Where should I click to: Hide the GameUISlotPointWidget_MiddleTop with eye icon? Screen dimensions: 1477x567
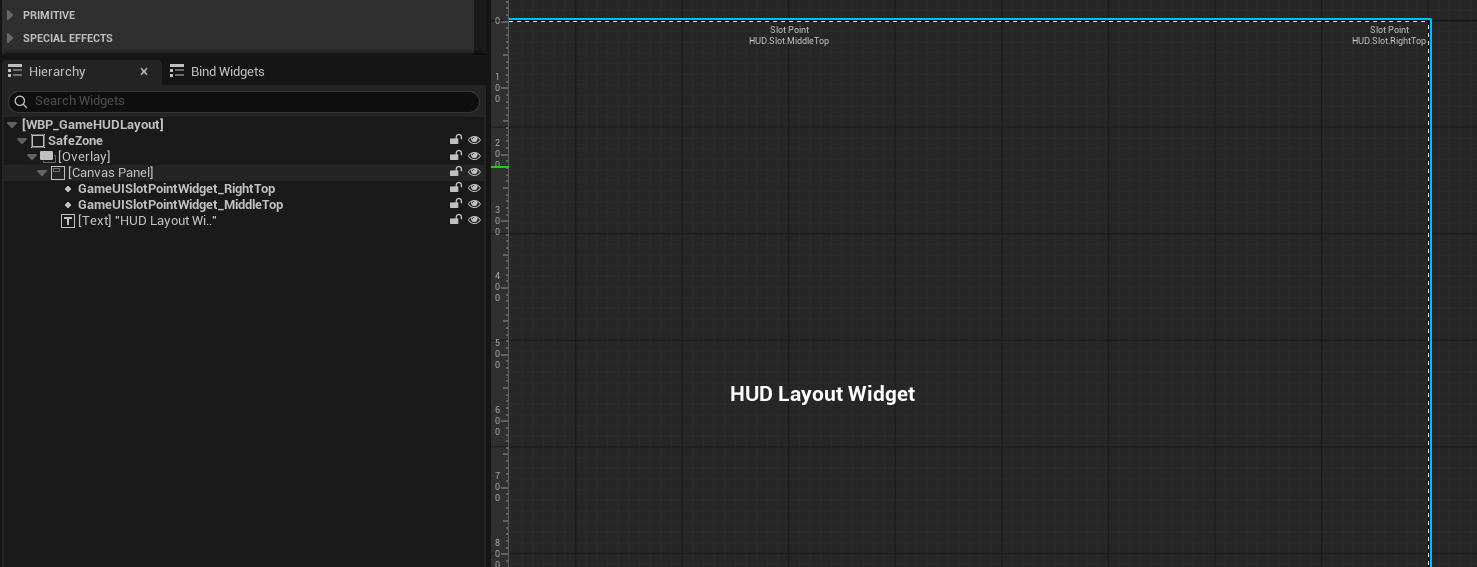[x=474, y=205]
